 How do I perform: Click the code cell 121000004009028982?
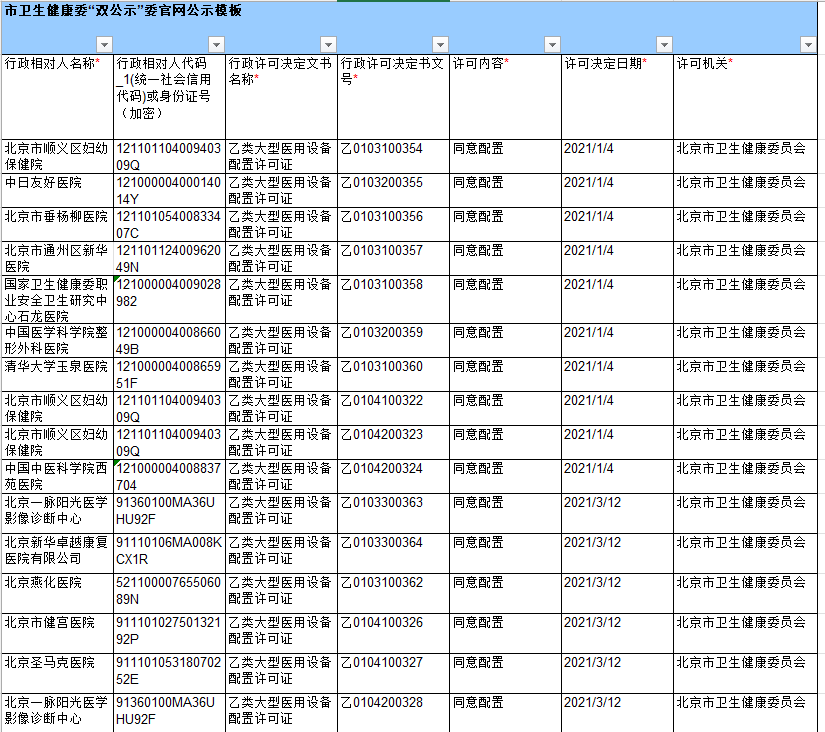[169, 299]
